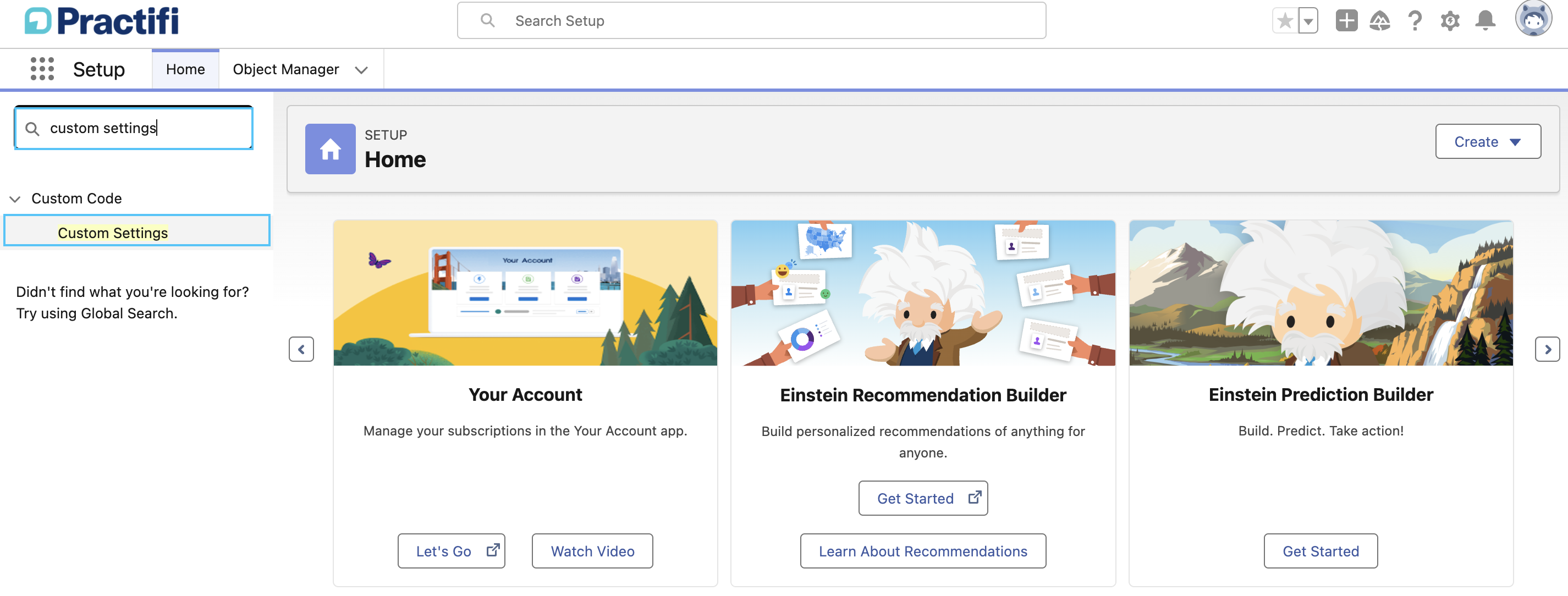Click "Didn't find what you're looking for?" text
Viewport: 1568px width, 596px height.
point(132,291)
